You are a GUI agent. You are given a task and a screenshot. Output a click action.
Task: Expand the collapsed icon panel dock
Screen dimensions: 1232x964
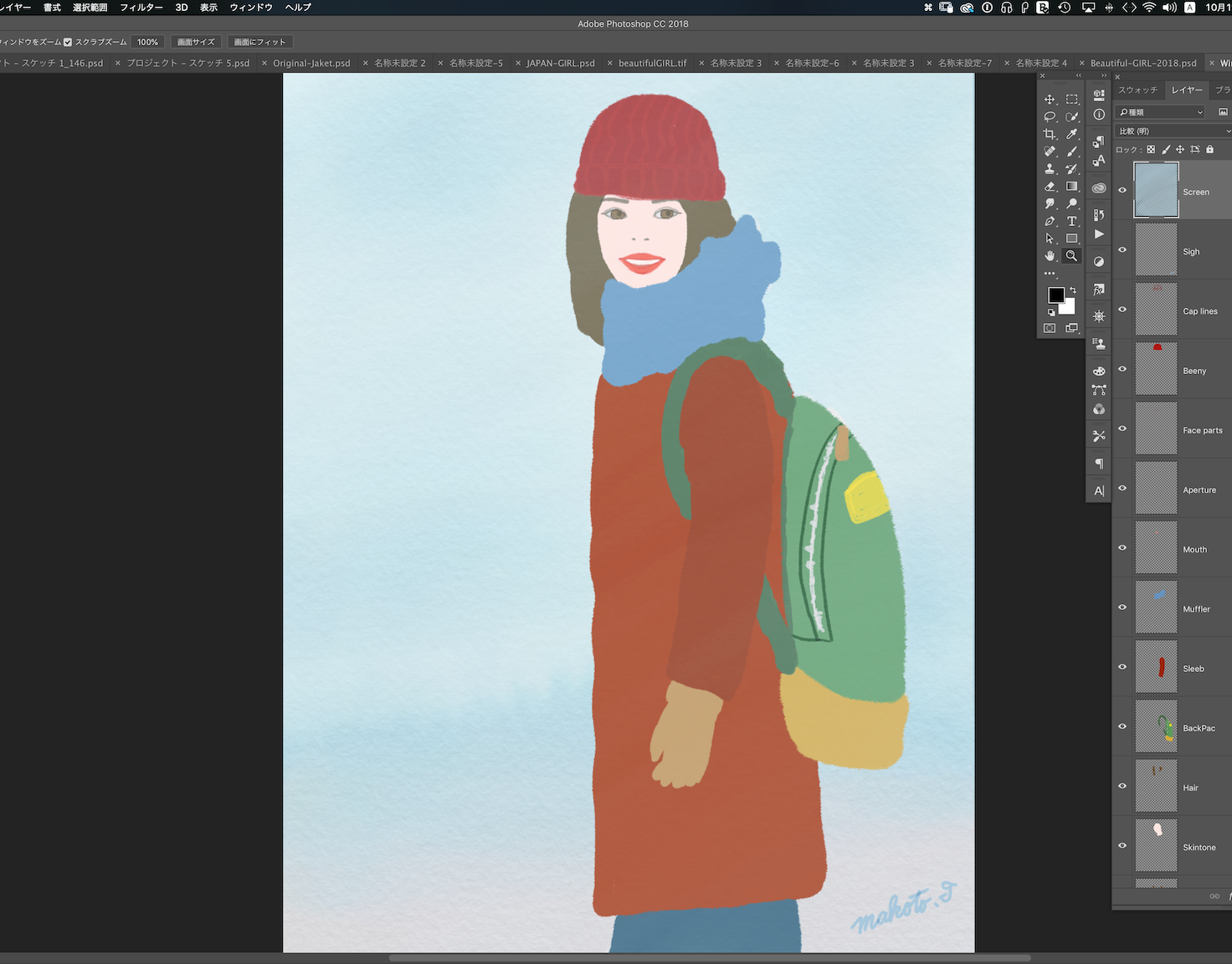(1103, 76)
